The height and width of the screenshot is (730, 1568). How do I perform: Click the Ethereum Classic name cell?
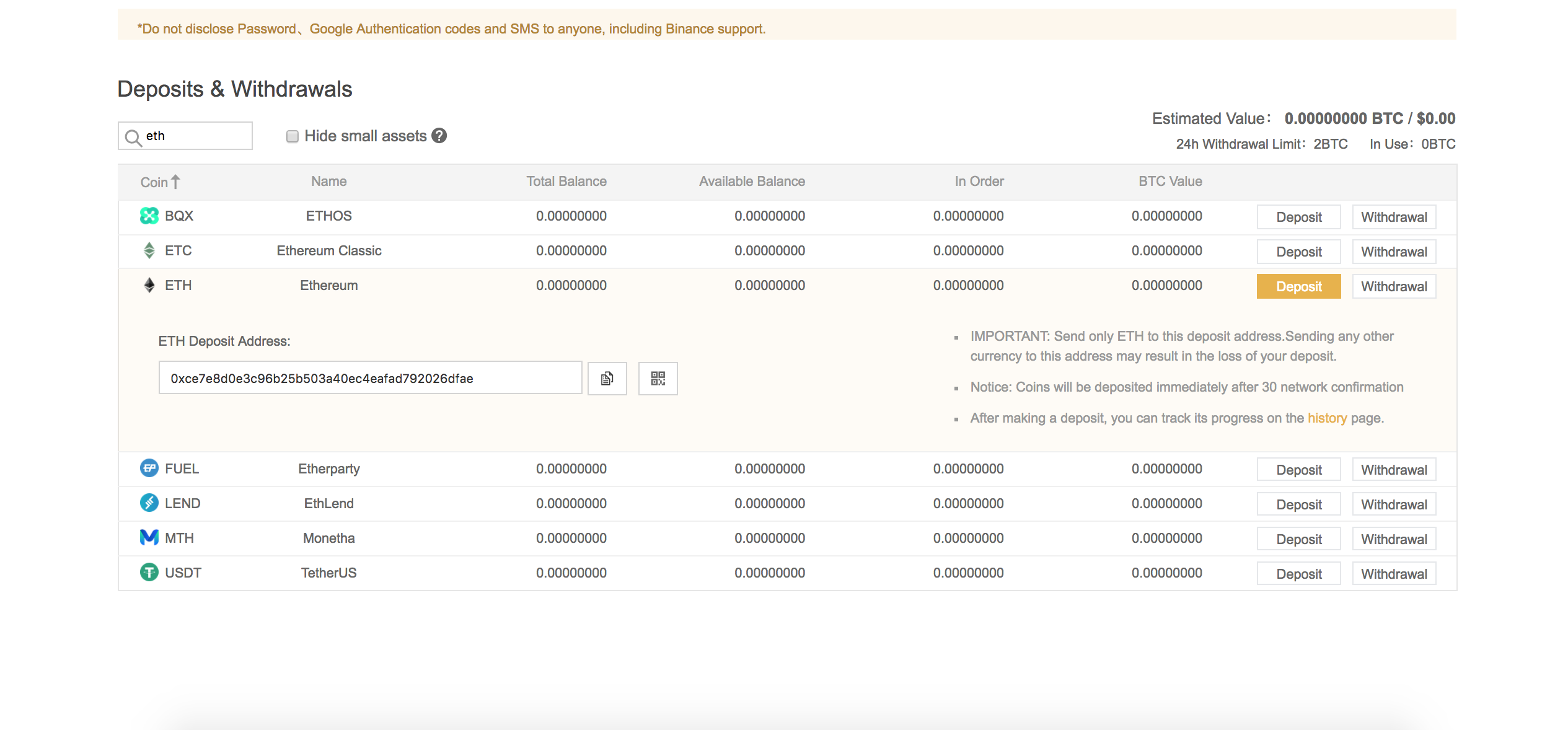pyautogui.click(x=329, y=250)
